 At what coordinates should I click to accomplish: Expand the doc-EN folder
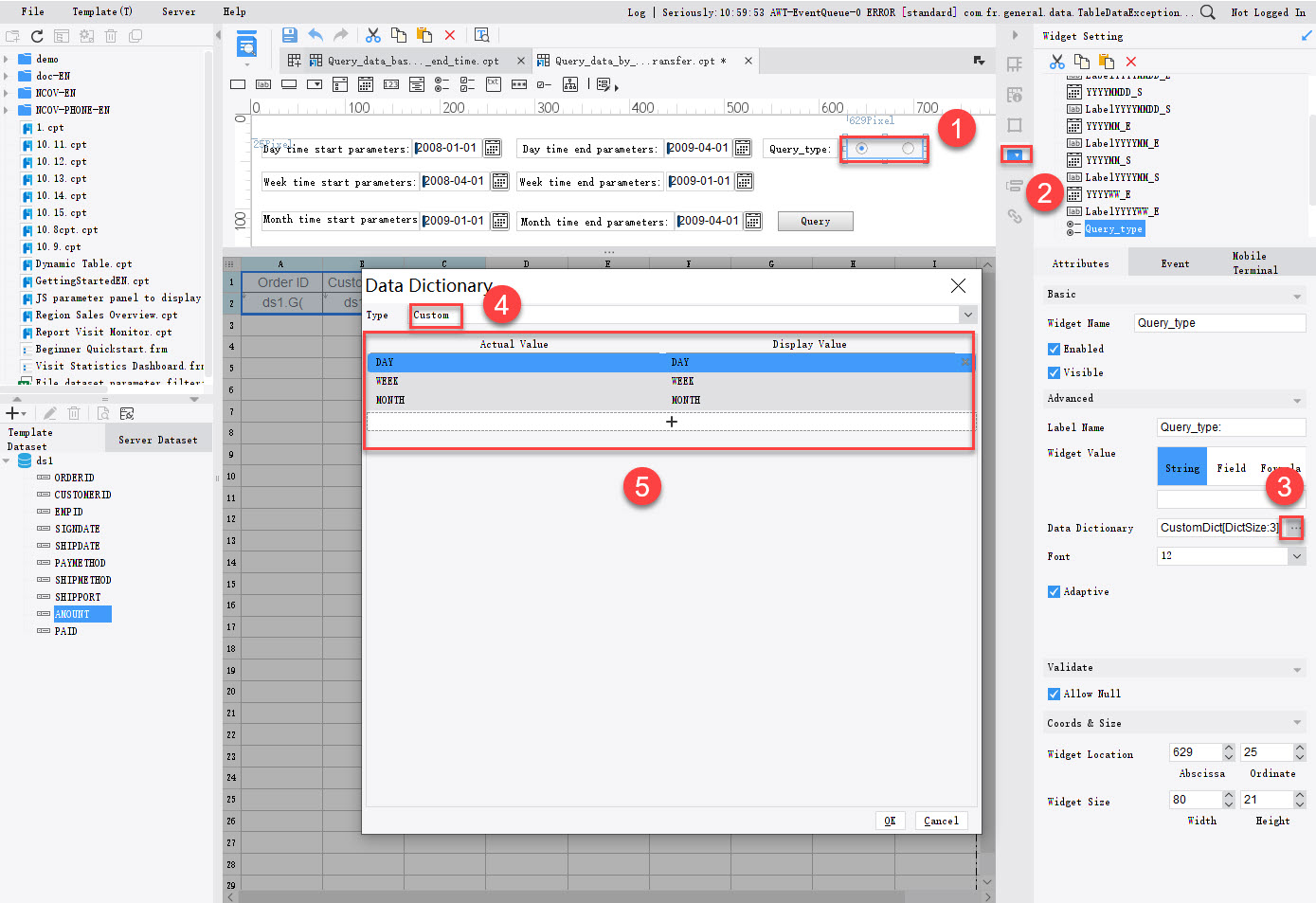[7, 76]
